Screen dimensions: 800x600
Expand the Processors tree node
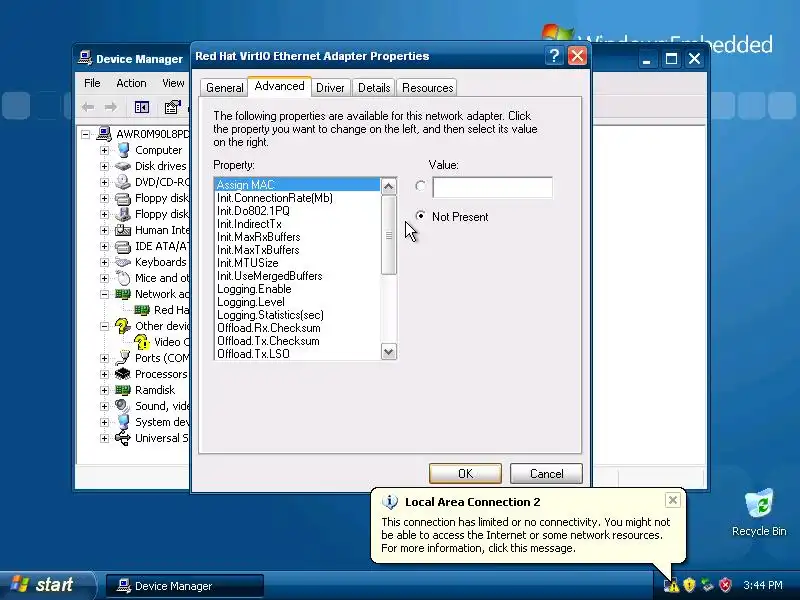tap(104, 374)
